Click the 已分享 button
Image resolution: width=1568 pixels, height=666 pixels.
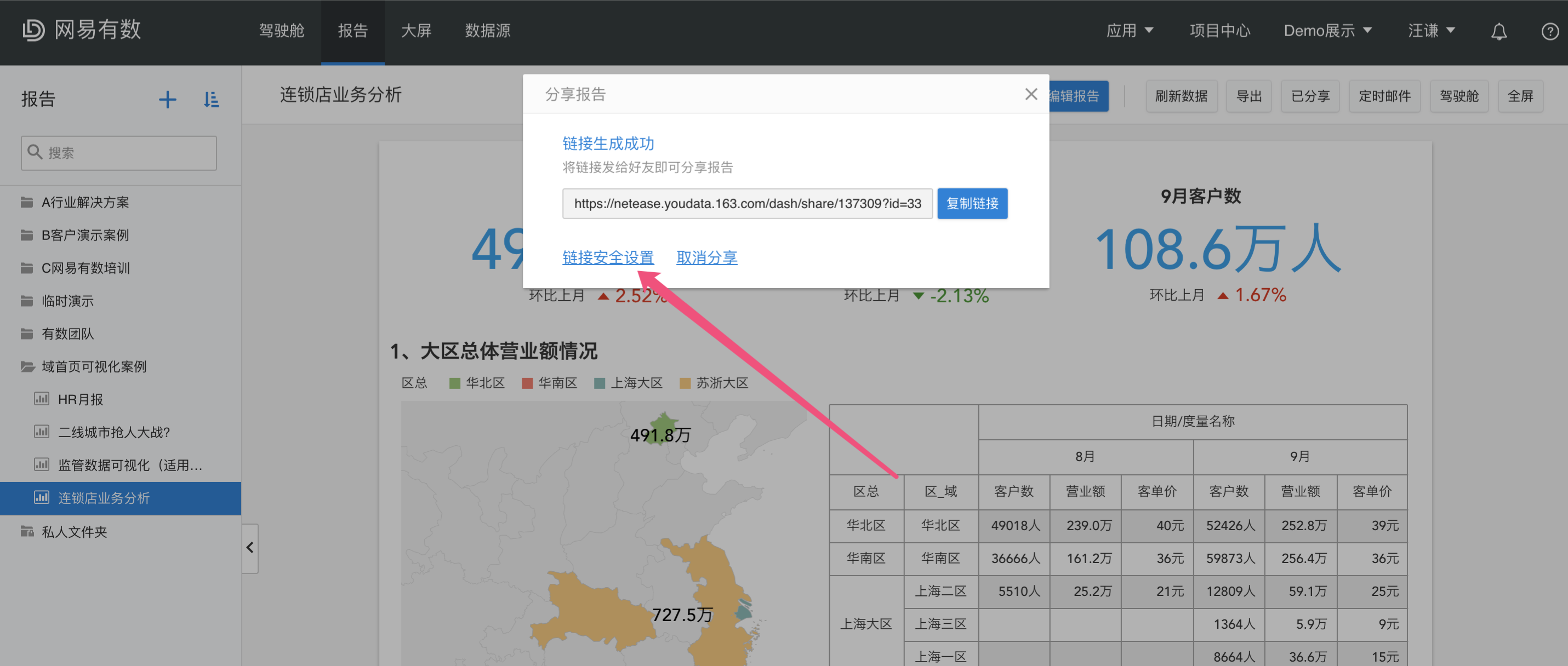point(1310,96)
